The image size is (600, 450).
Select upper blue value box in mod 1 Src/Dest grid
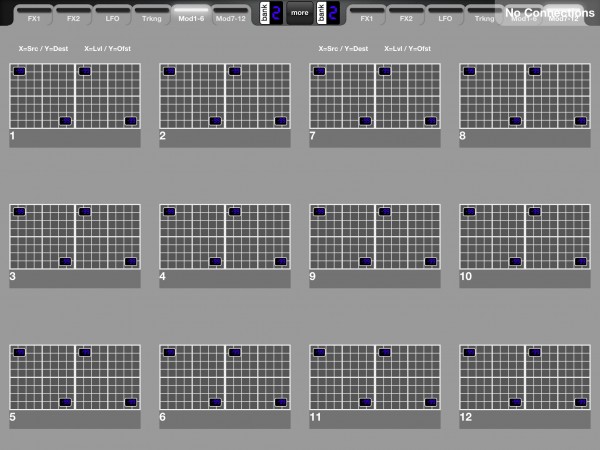20,71
